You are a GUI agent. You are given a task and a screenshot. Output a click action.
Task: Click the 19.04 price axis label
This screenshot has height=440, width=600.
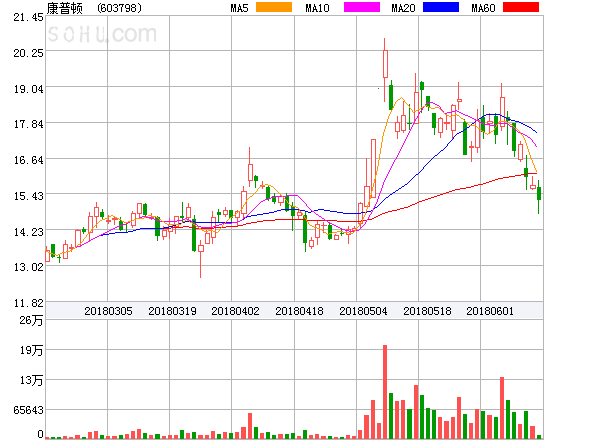click(x=28, y=89)
